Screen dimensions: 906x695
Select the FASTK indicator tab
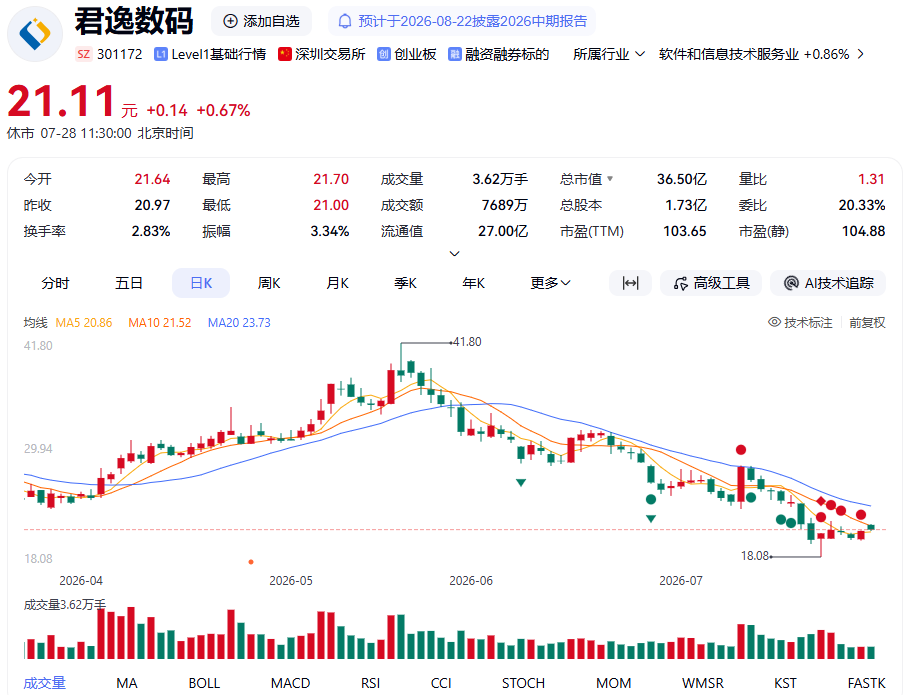866,683
